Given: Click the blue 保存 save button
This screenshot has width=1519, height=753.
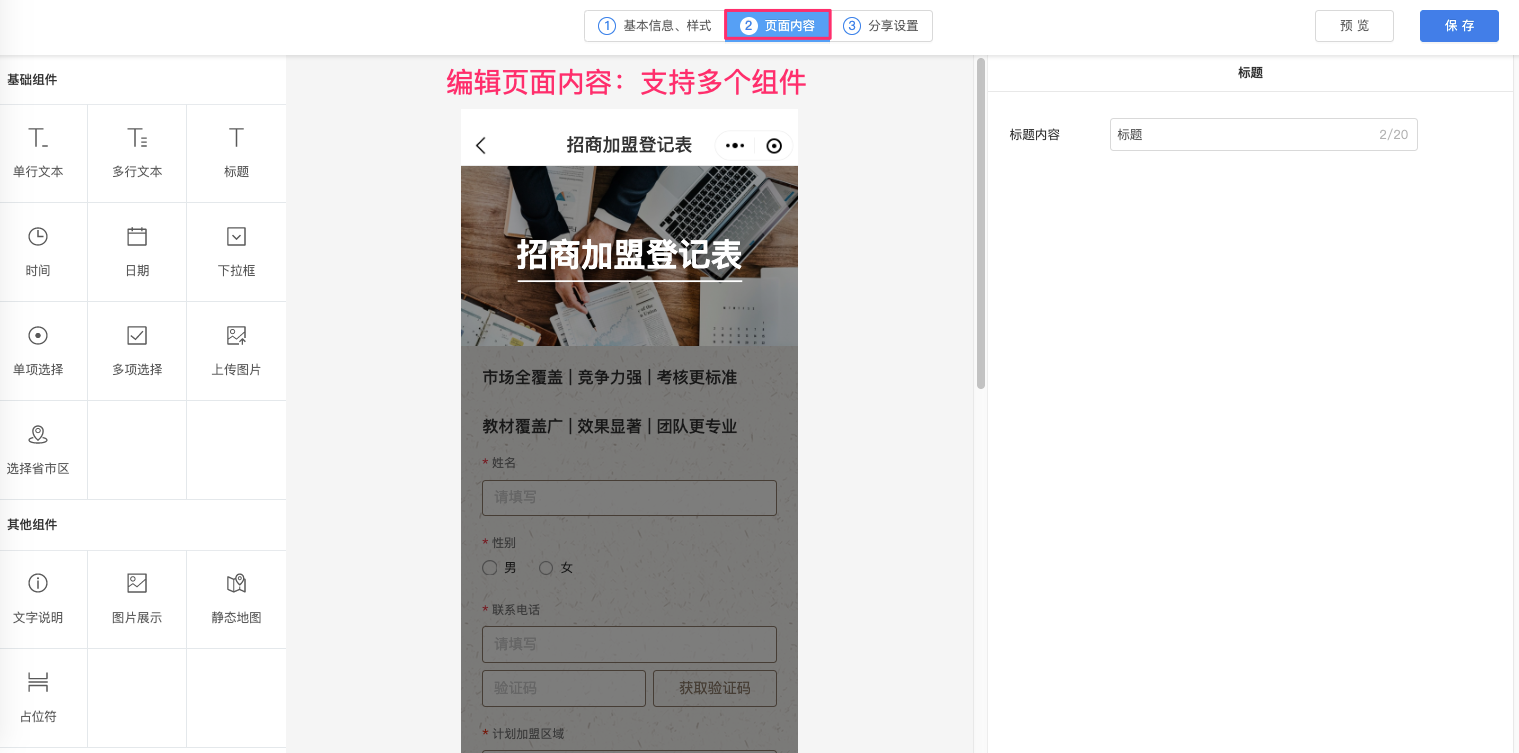Looking at the screenshot, I should pos(1459,26).
